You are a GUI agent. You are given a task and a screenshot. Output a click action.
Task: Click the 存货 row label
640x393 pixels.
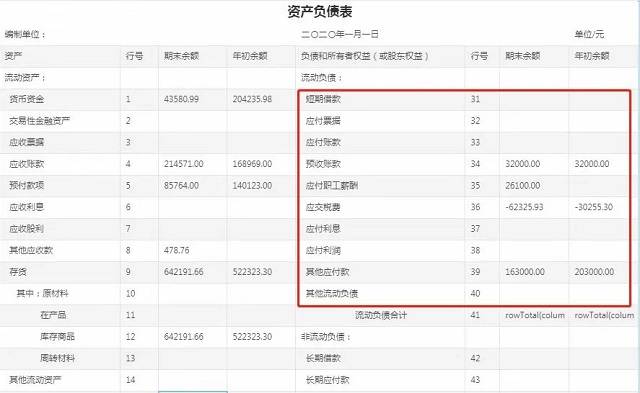(x=18, y=272)
